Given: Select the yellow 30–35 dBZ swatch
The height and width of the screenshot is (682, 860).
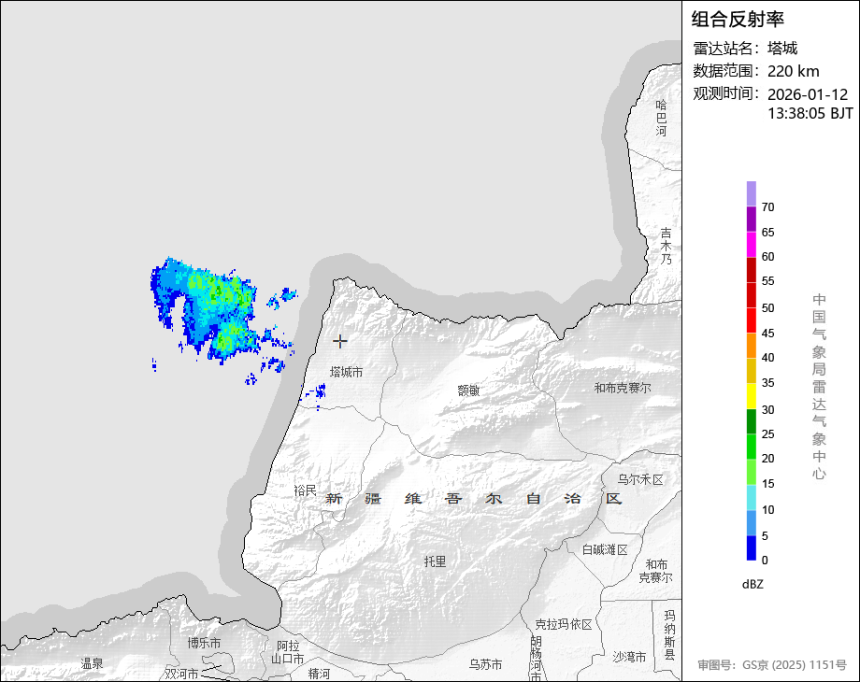Looking at the screenshot, I should tap(751, 396).
